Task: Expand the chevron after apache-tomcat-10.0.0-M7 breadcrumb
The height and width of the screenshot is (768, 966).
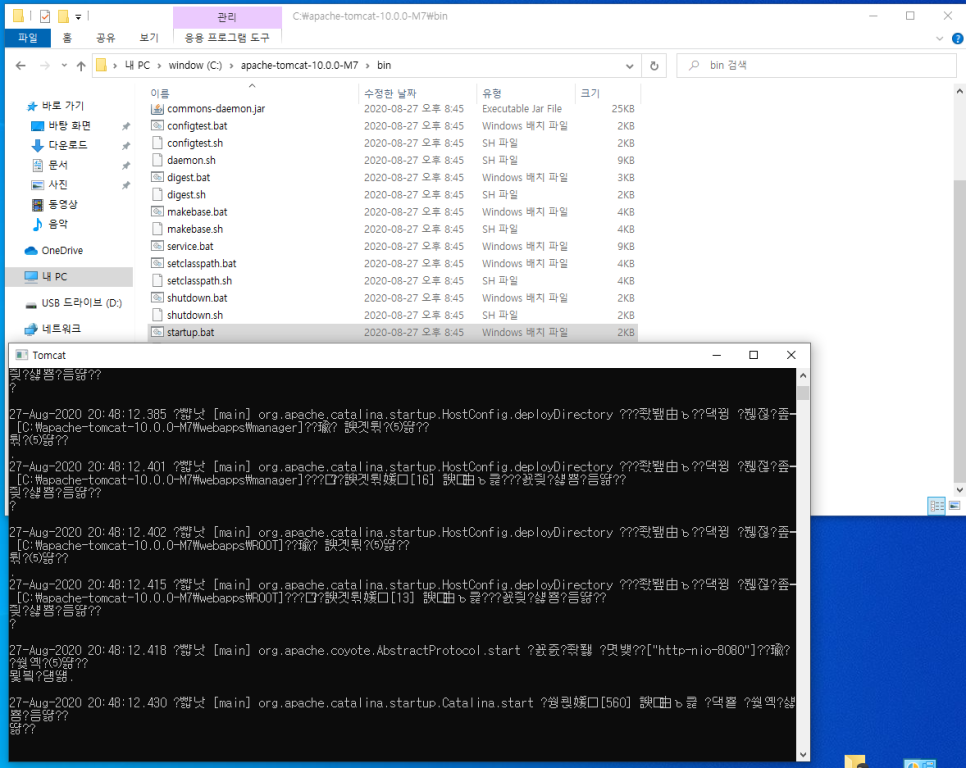Action: tap(368, 66)
